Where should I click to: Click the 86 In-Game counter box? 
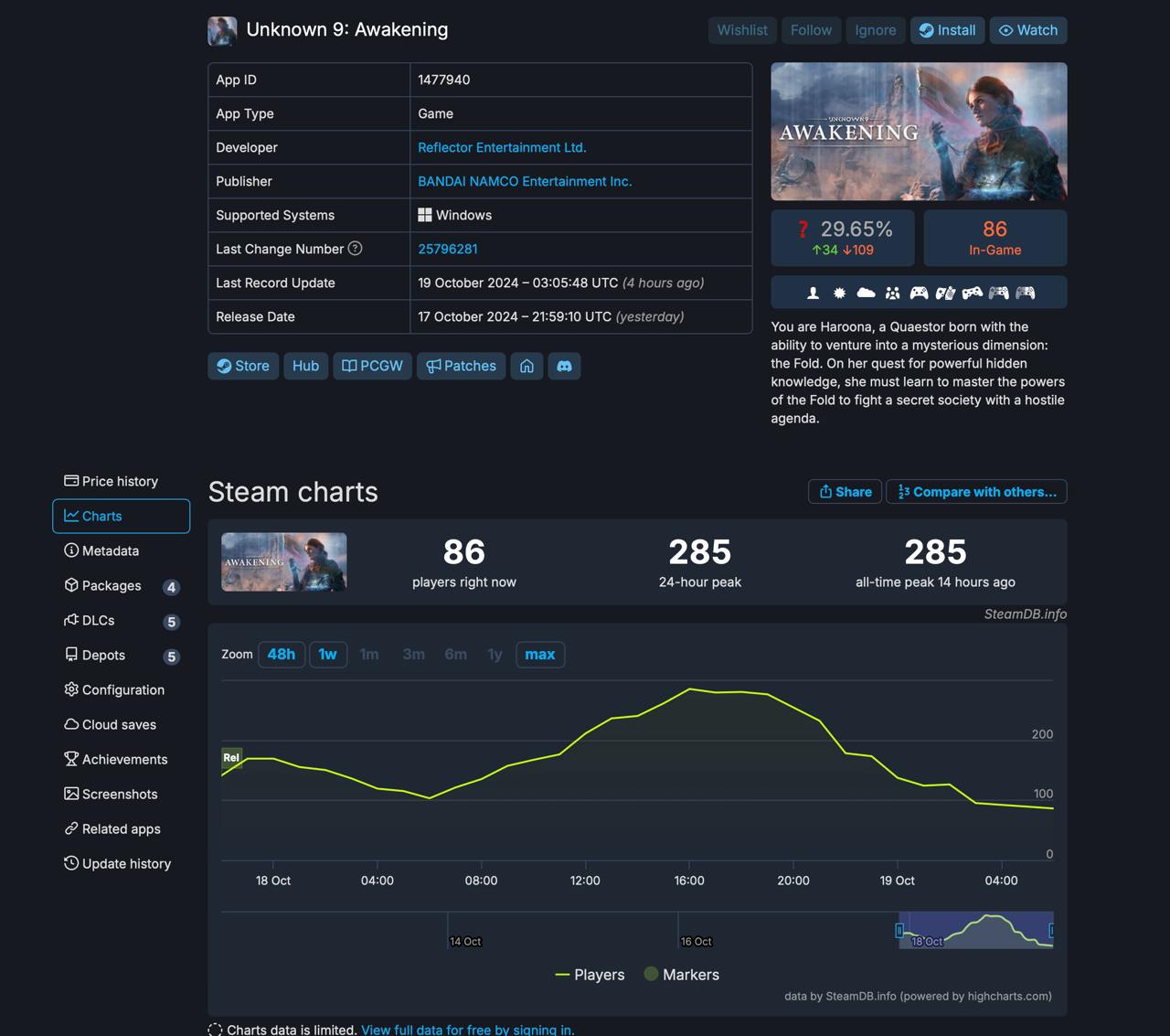point(995,238)
